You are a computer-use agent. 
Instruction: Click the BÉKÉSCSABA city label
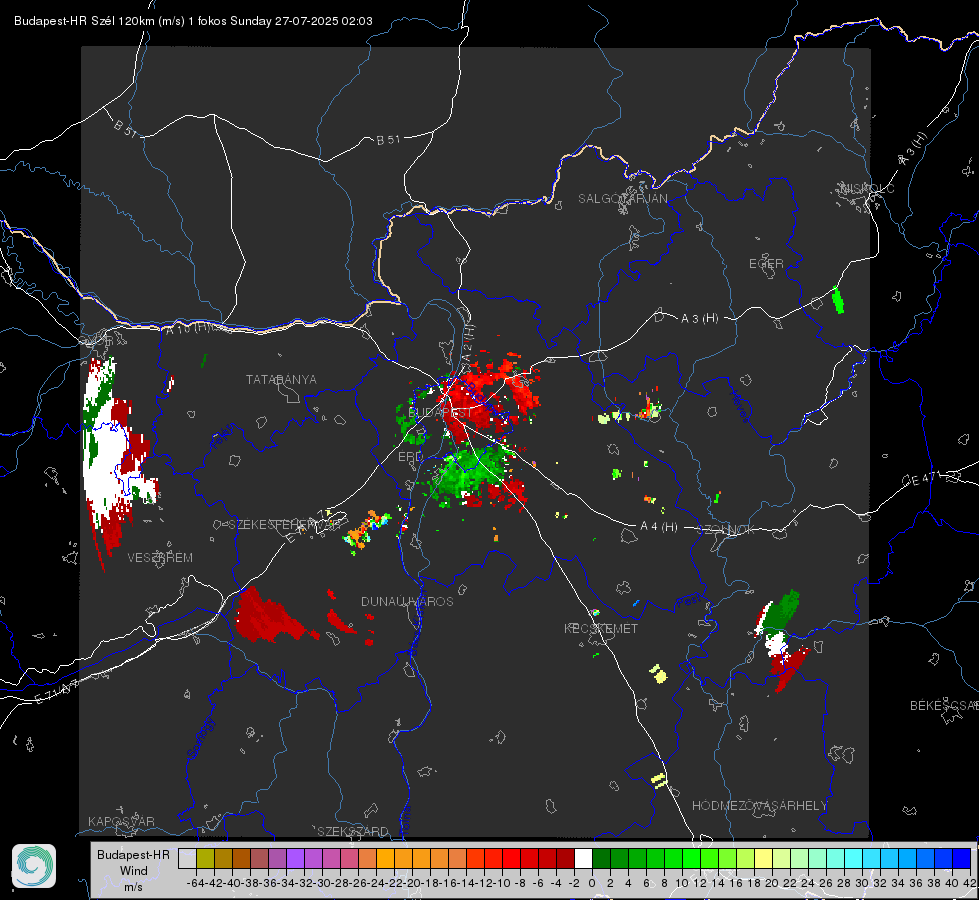click(x=944, y=706)
